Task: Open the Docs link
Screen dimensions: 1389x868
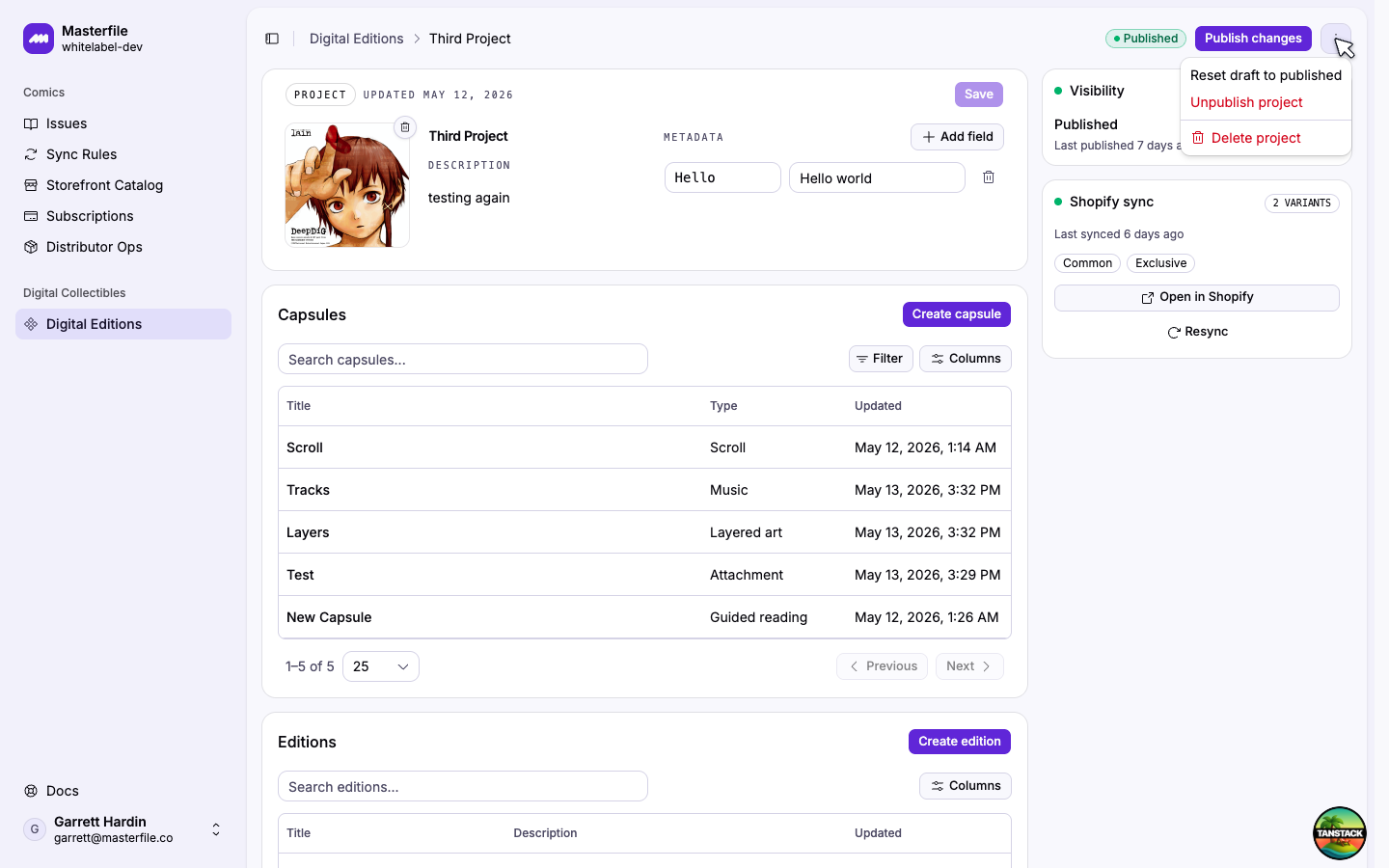Action: [x=123, y=791]
